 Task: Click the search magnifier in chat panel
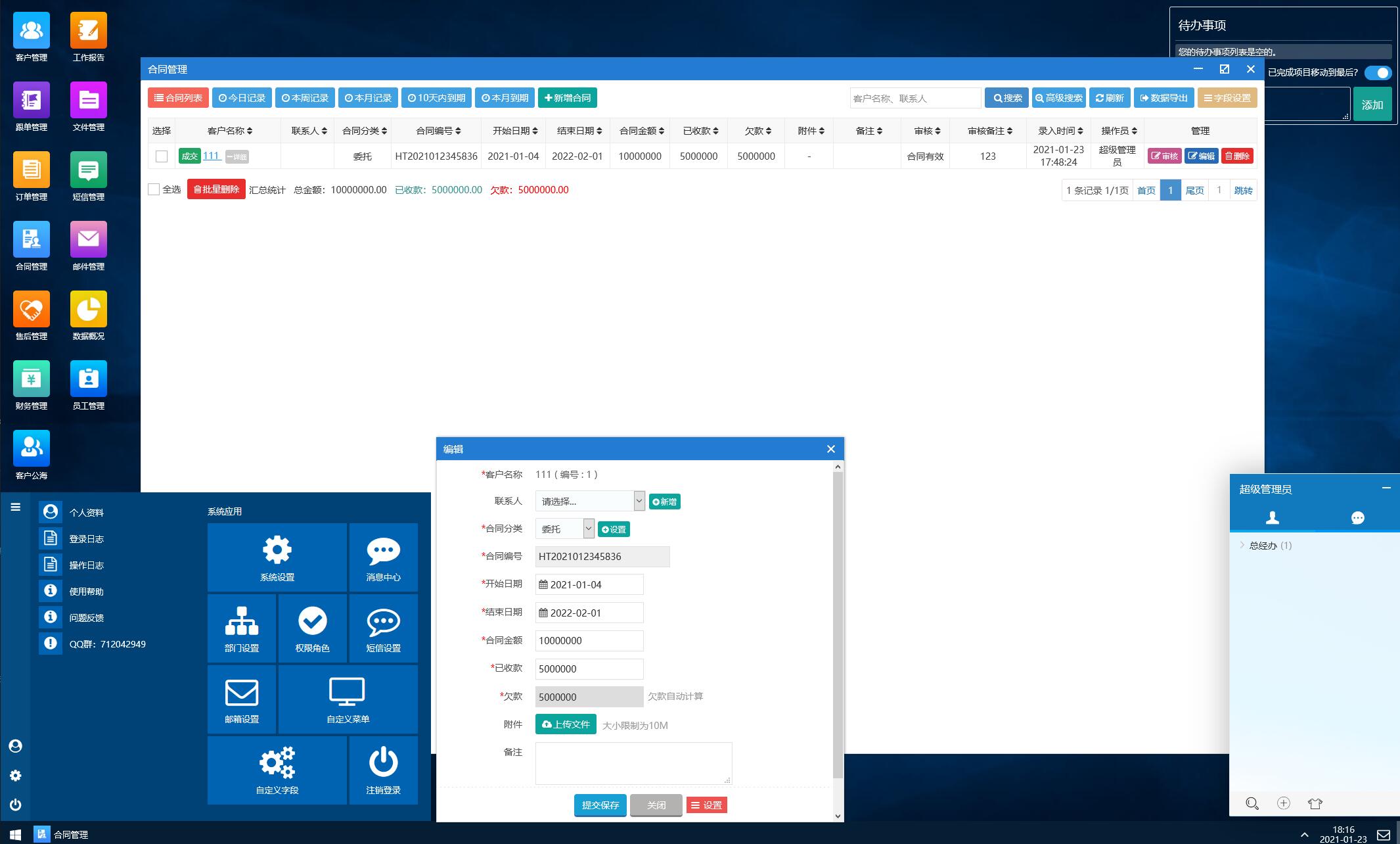(x=1252, y=803)
